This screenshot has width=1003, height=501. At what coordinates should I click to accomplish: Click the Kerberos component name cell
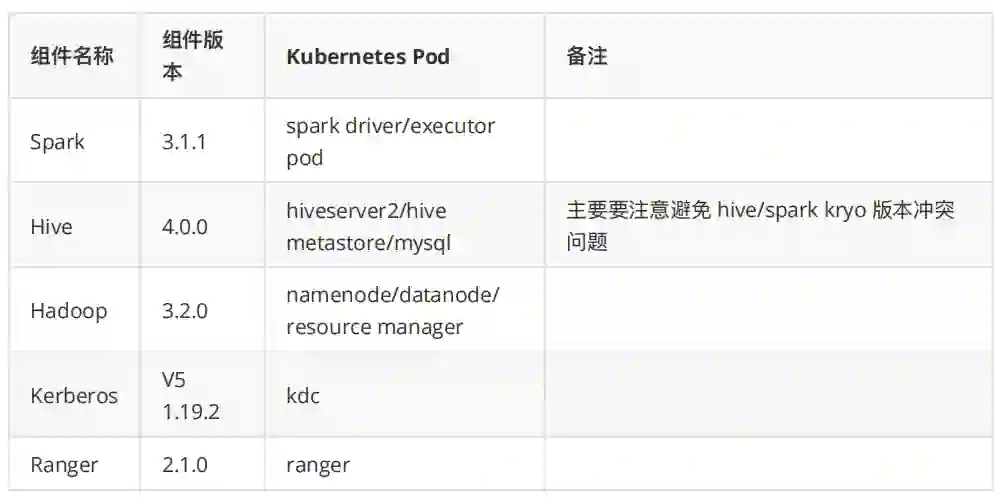(x=74, y=395)
